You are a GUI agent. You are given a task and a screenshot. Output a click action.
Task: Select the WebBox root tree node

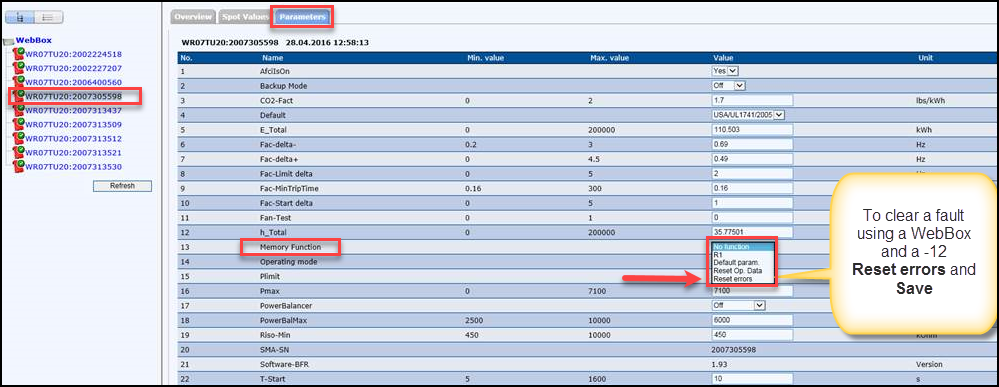point(34,40)
